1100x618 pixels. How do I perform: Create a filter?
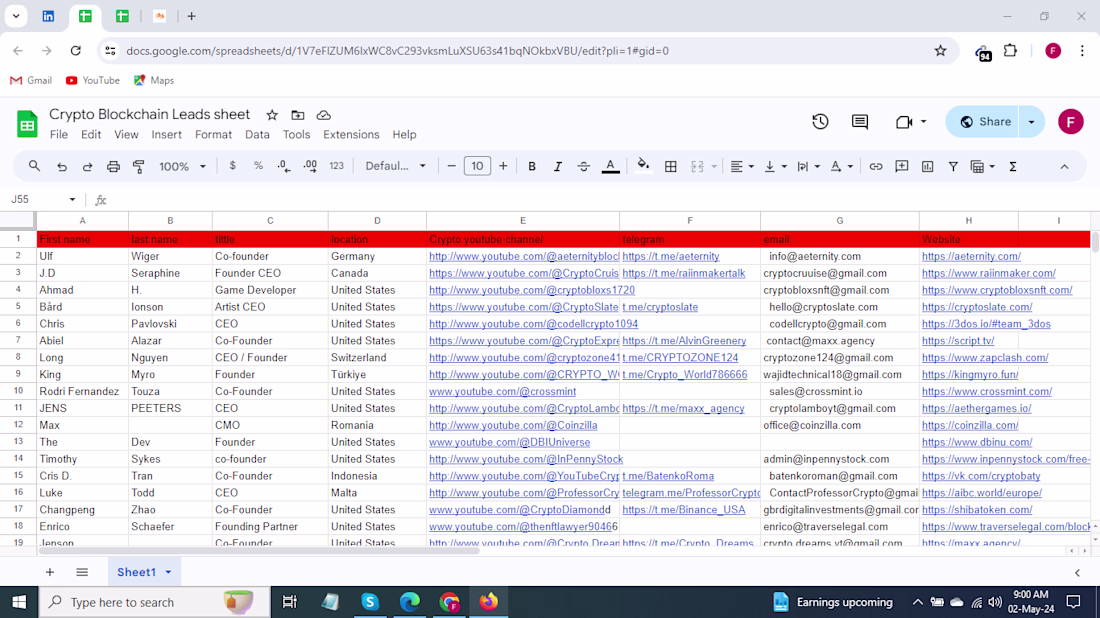point(953,166)
